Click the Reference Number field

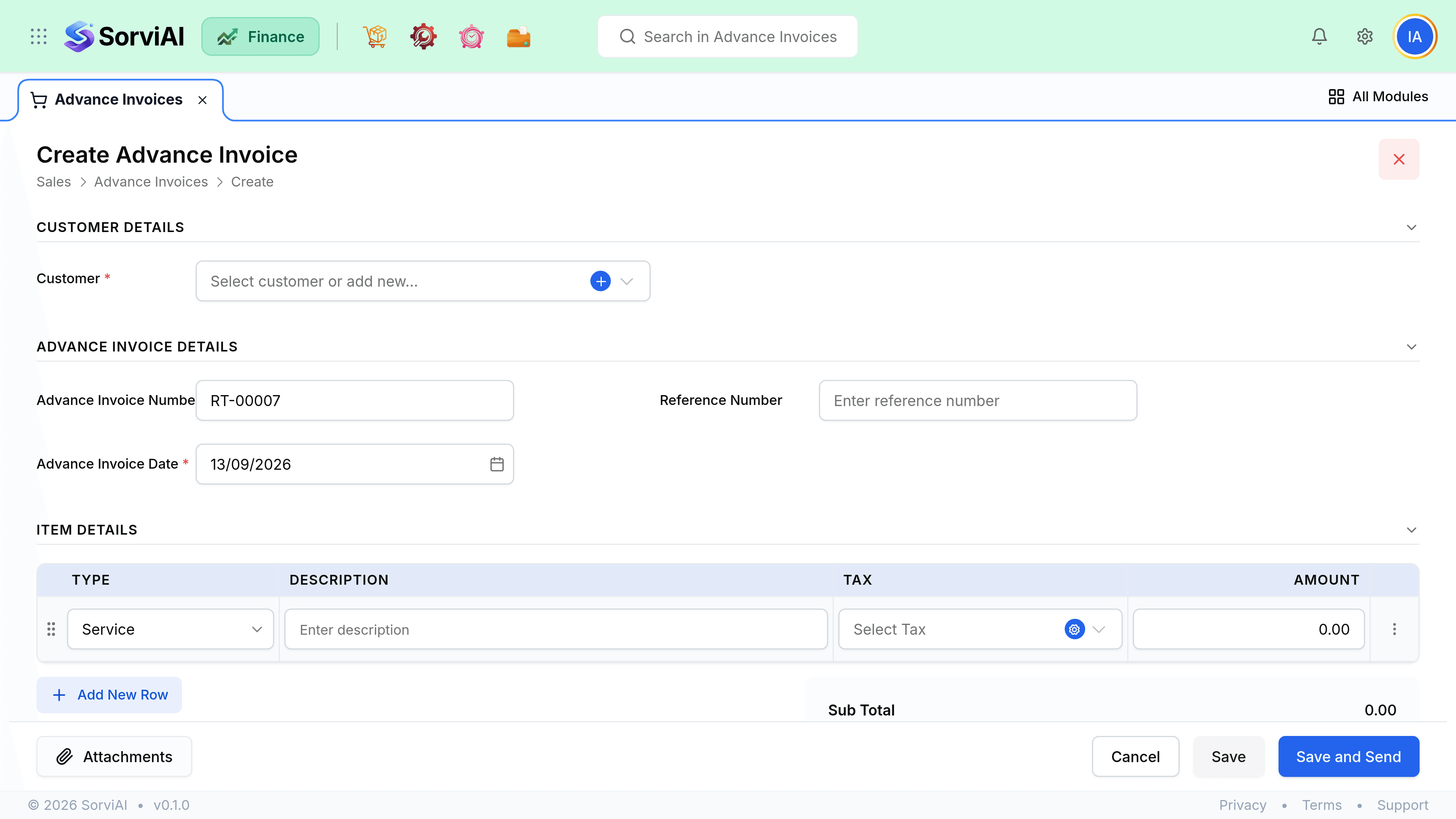click(978, 400)
